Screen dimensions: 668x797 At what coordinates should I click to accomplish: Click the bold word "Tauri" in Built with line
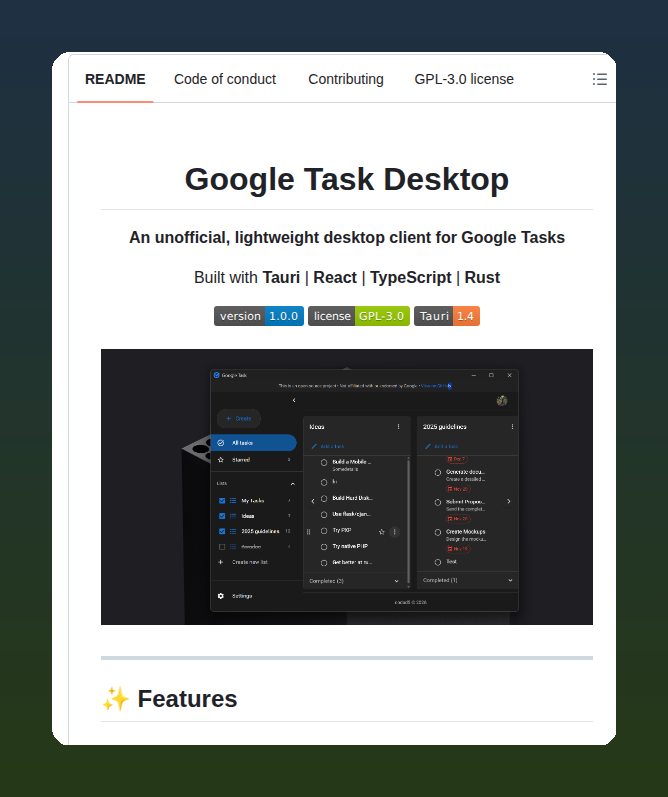point(281,278)
